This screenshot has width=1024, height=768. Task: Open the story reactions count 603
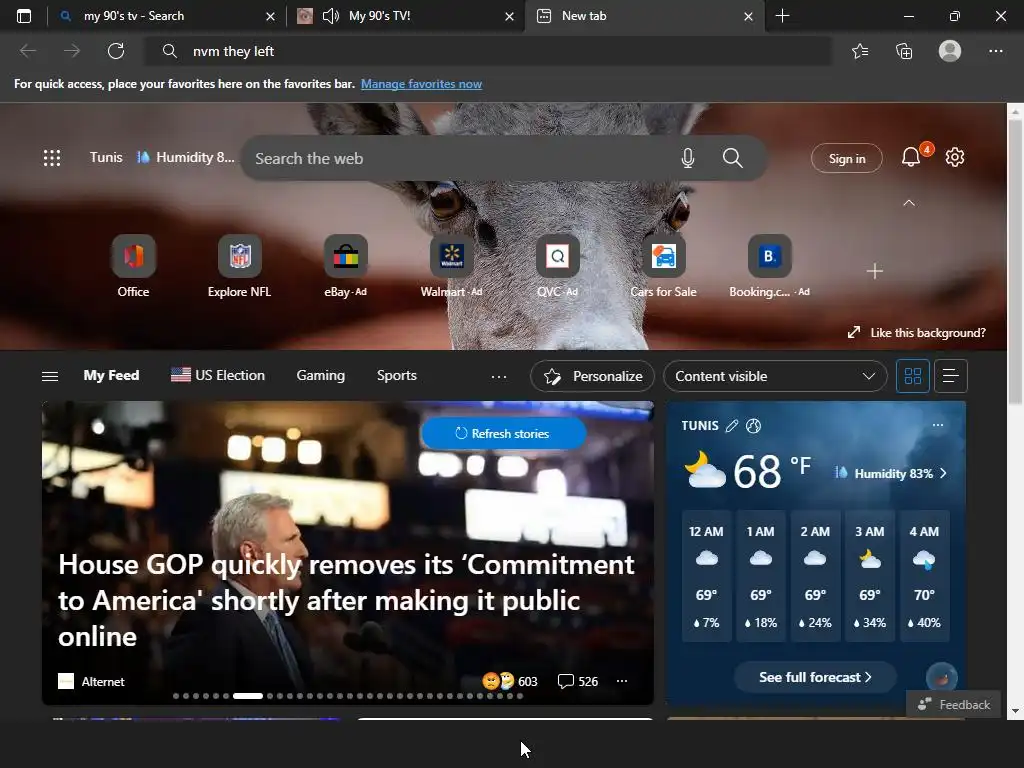pos(509,681)
